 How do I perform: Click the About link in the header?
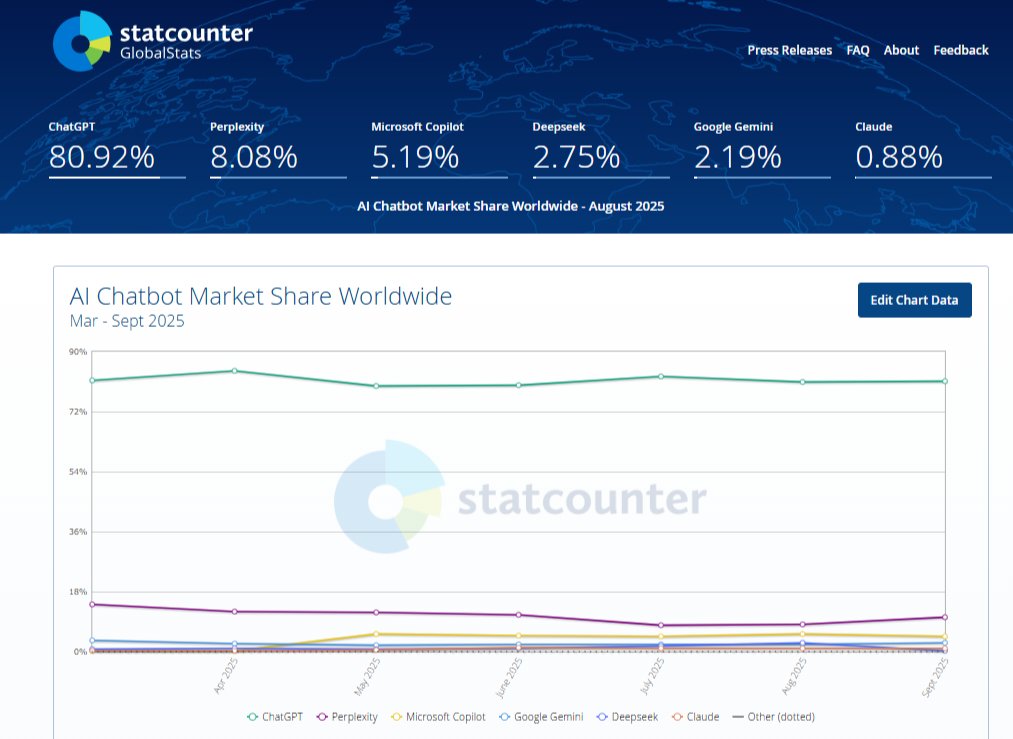901,50
